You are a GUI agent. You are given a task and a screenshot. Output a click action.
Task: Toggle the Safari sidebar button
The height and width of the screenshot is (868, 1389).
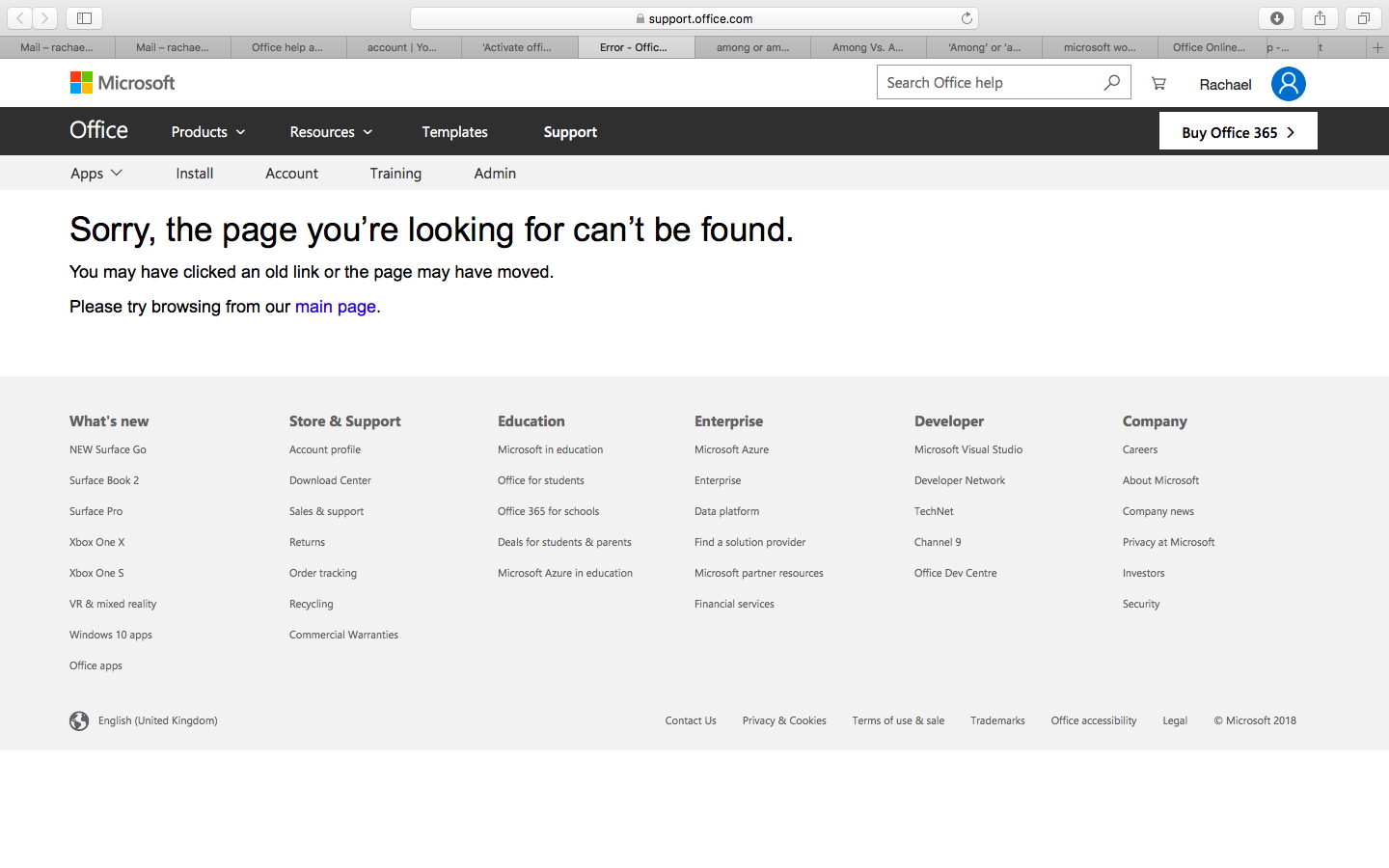pos(84,18)
